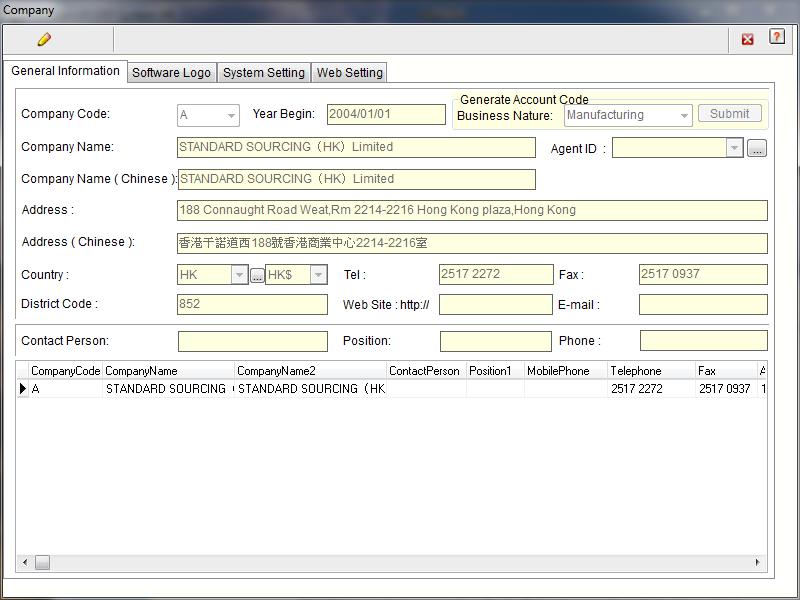Expand the HK$ currency dropdown
This screenshot has height=600, width=800.
[318, 275]
